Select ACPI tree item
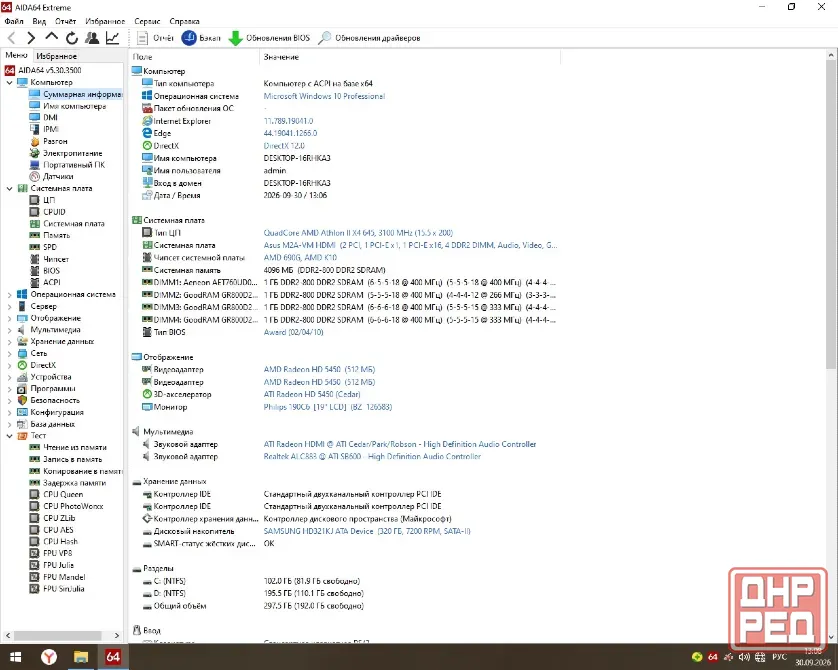The image size is (838, 670). [51, 282]
